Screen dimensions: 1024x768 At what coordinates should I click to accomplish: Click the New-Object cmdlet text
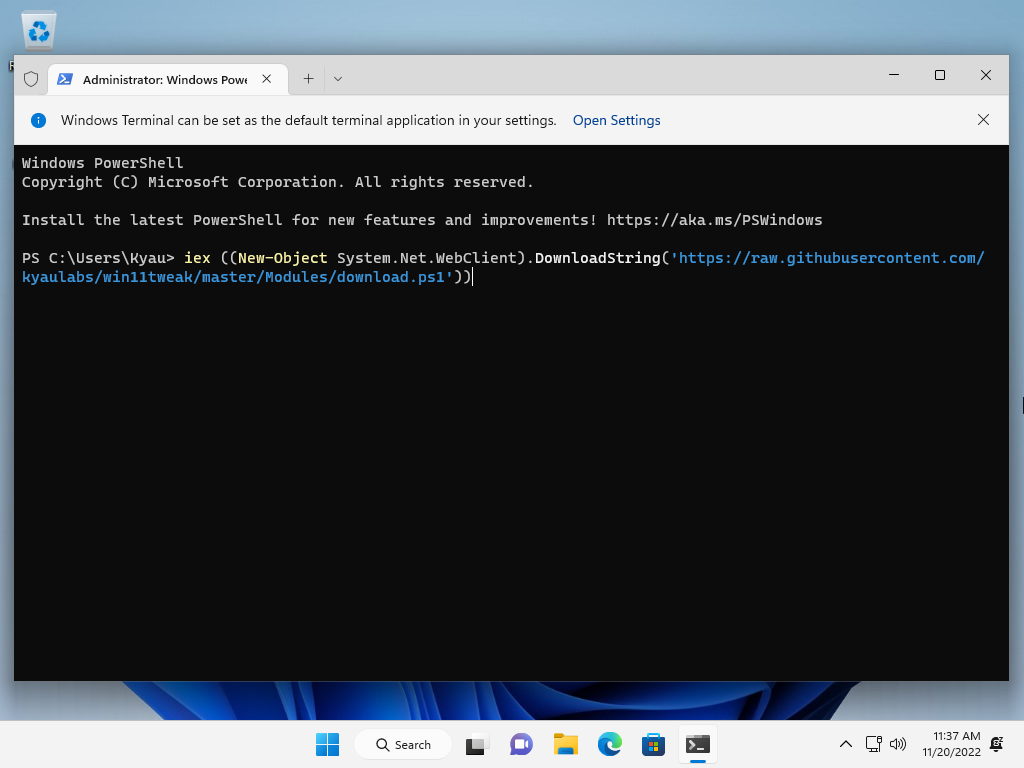pyautogui.click(x=282, y=258)
